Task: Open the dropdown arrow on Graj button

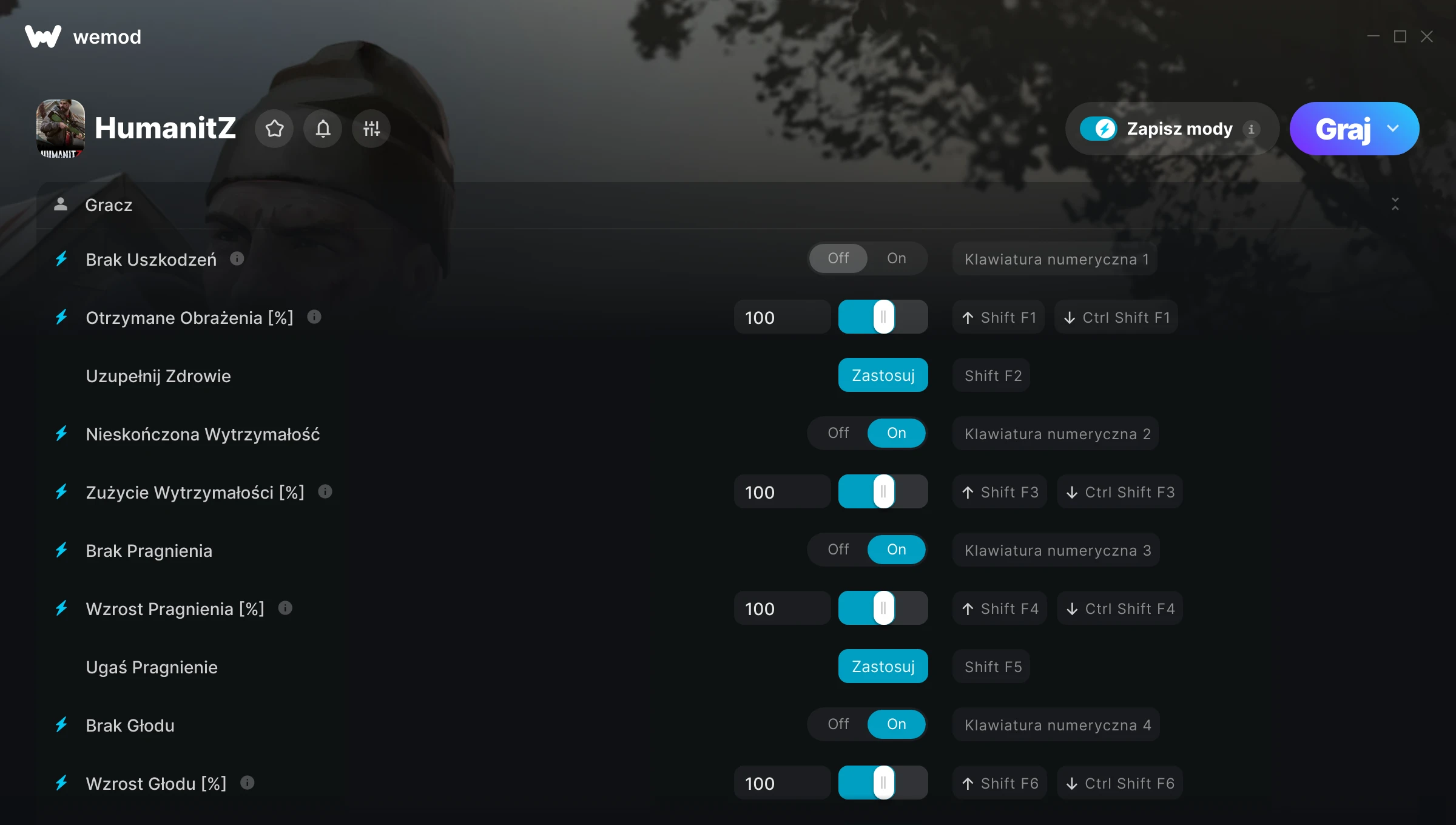Action: 1393,129
